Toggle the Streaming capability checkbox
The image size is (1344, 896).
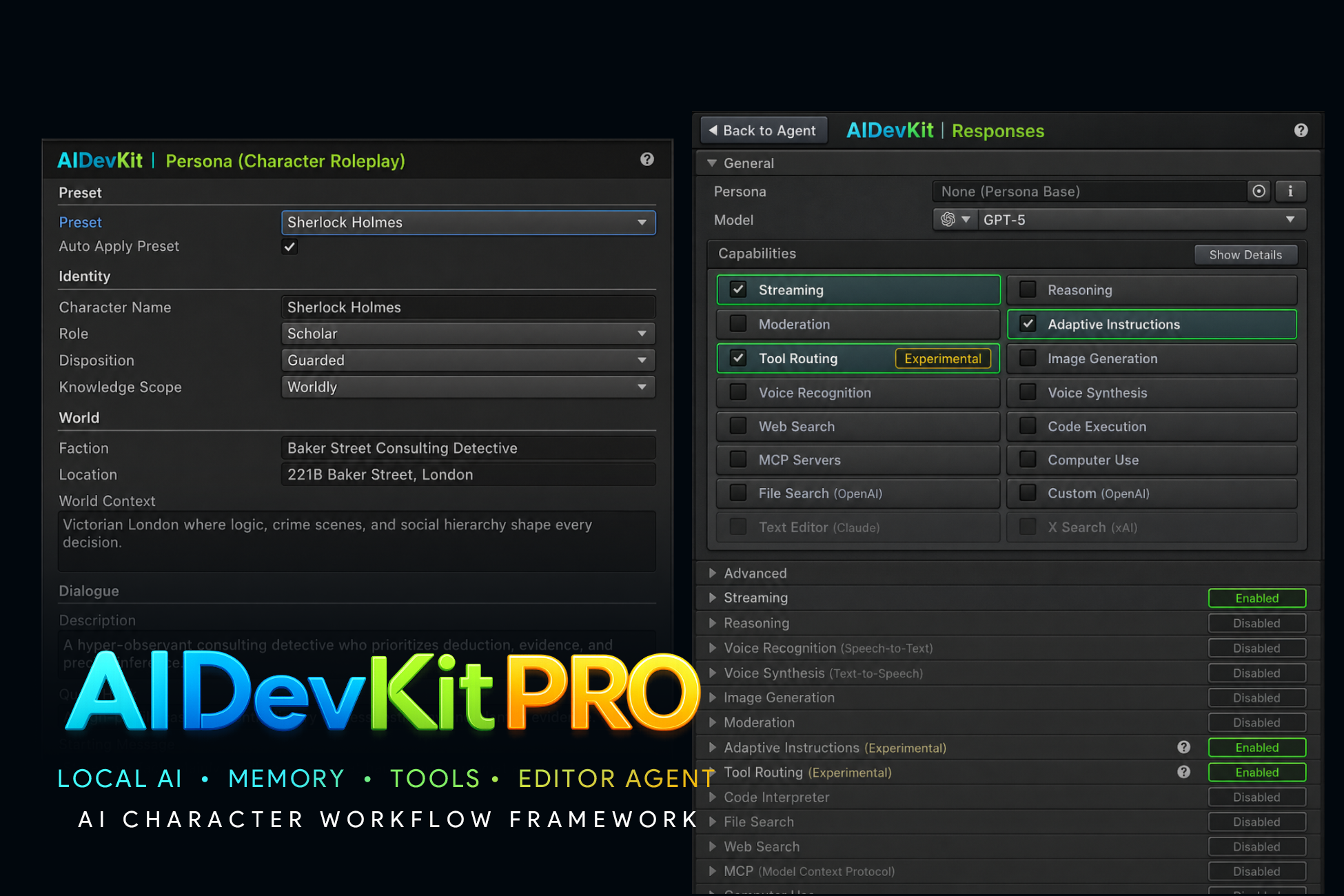[x=738, y=289]
